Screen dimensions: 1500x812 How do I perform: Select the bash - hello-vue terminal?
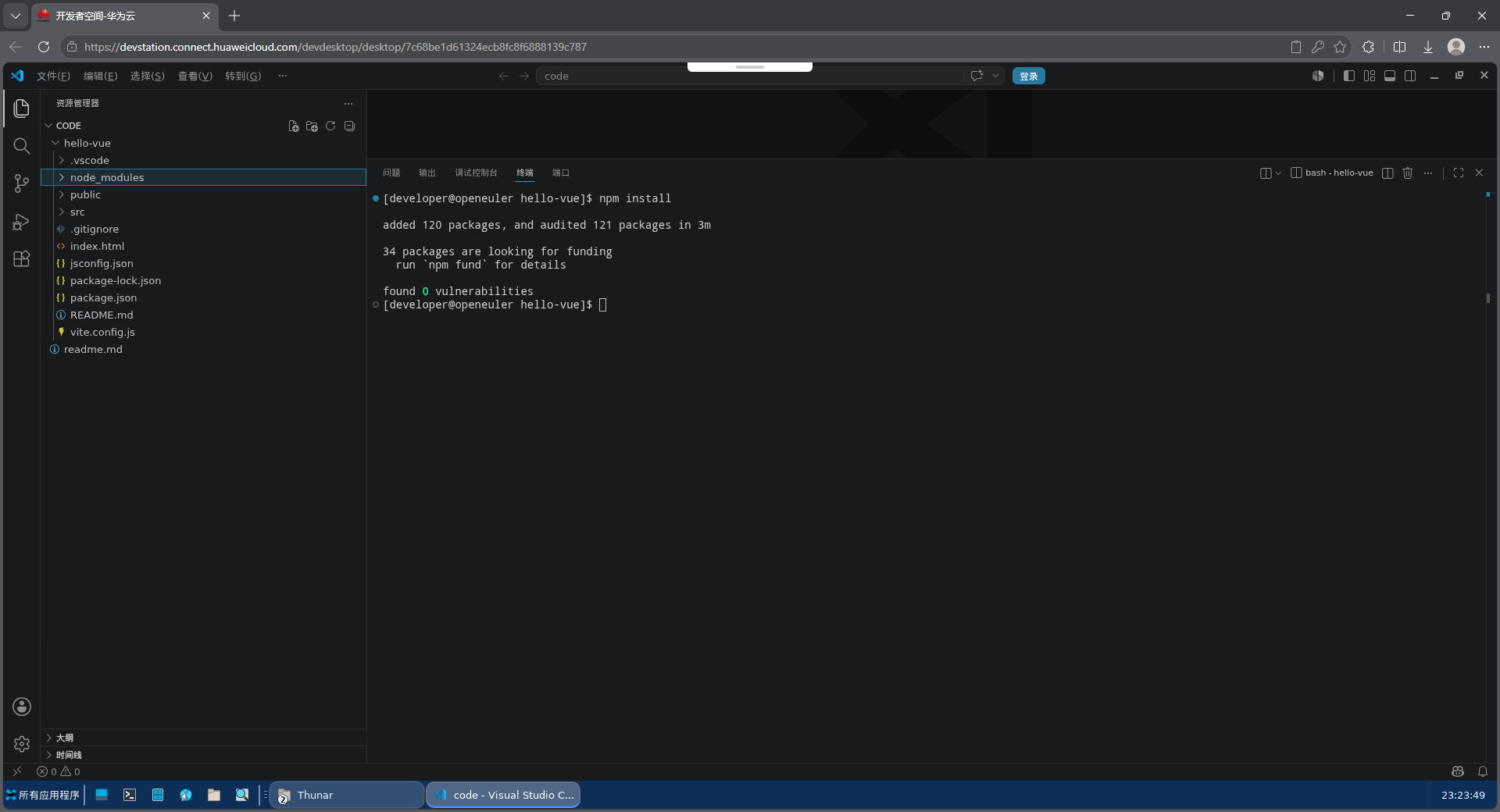pos(1332,173)
